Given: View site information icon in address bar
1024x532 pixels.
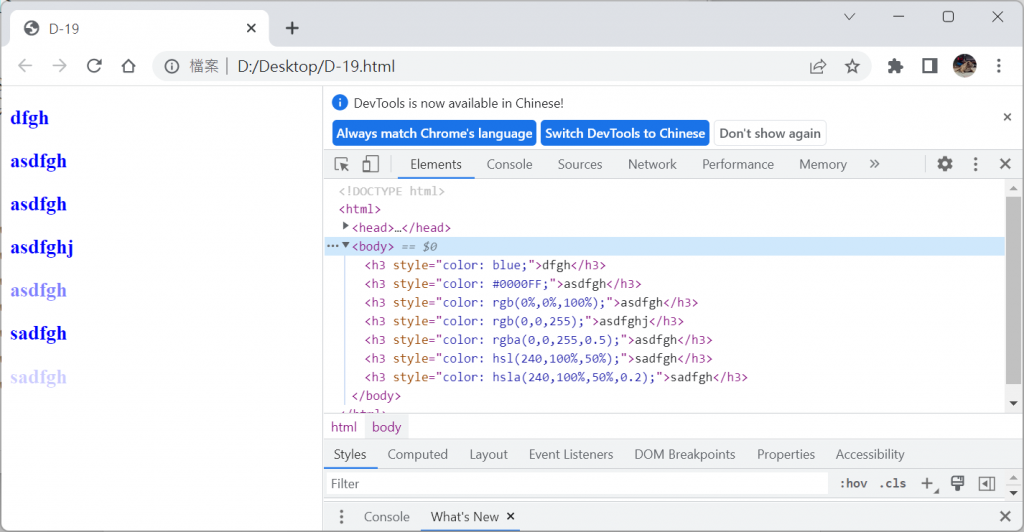Looking at the screenshot, I should [x=172, y=66].
